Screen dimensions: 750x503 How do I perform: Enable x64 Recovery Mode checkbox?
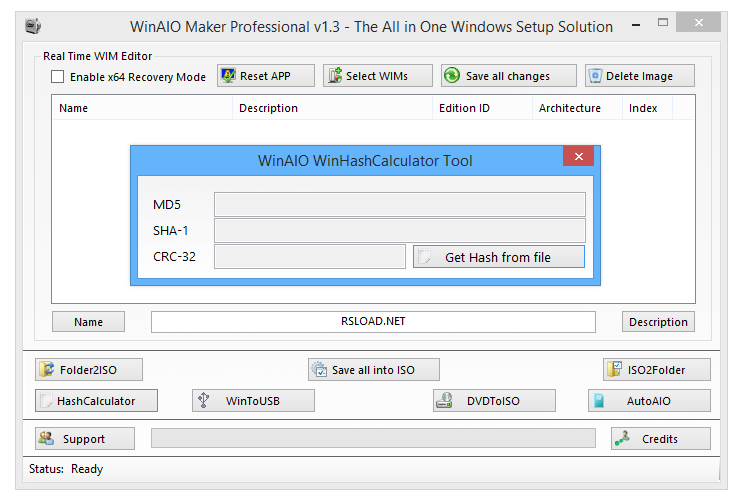[x=57, y=77]
